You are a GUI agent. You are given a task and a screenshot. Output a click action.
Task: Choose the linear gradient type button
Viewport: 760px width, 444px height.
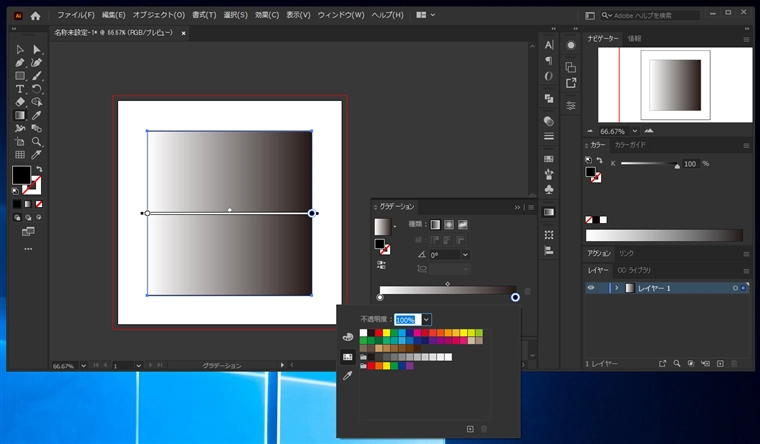[435, 224]
